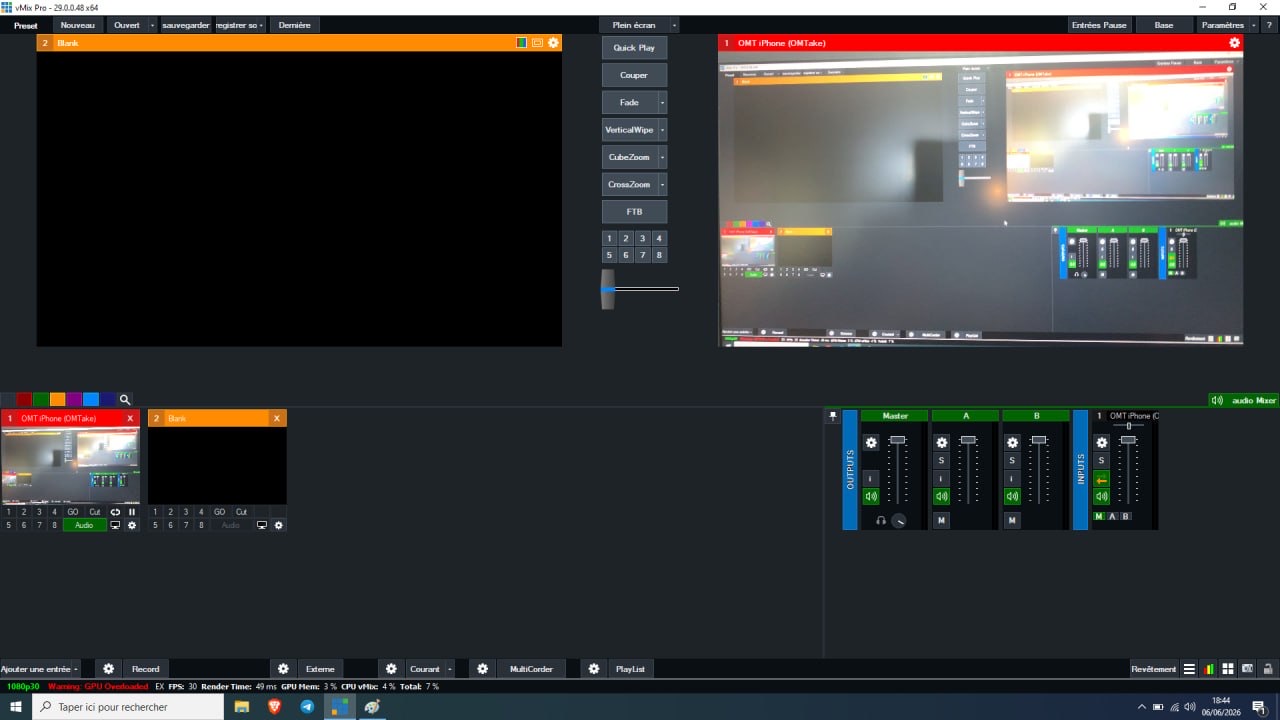
Task: Open Base in top bar
Action: [1164, 25]
